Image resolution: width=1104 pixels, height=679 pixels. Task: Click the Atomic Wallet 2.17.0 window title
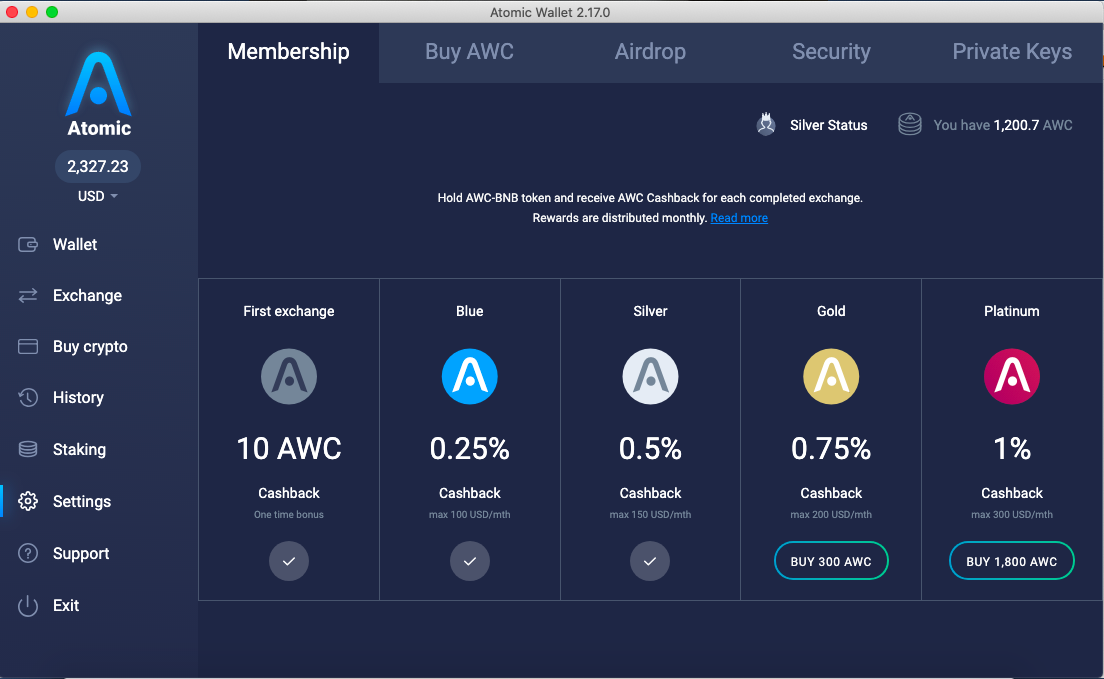point(550,12)
